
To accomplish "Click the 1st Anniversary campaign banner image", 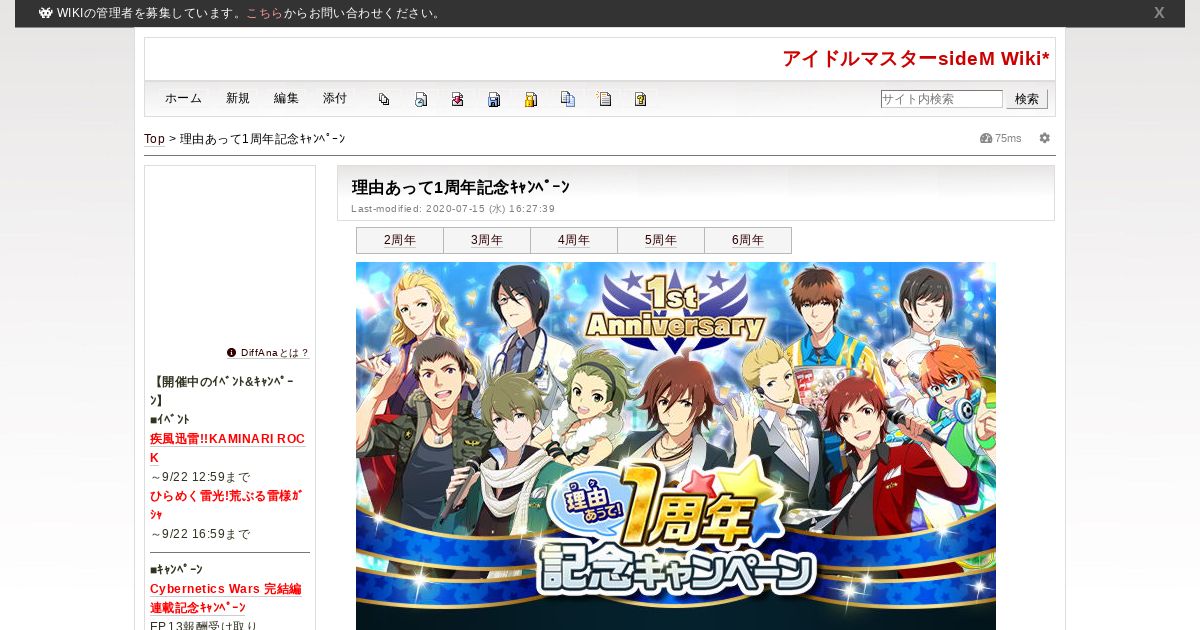I will pyautogui.click(x=676, y=446).
